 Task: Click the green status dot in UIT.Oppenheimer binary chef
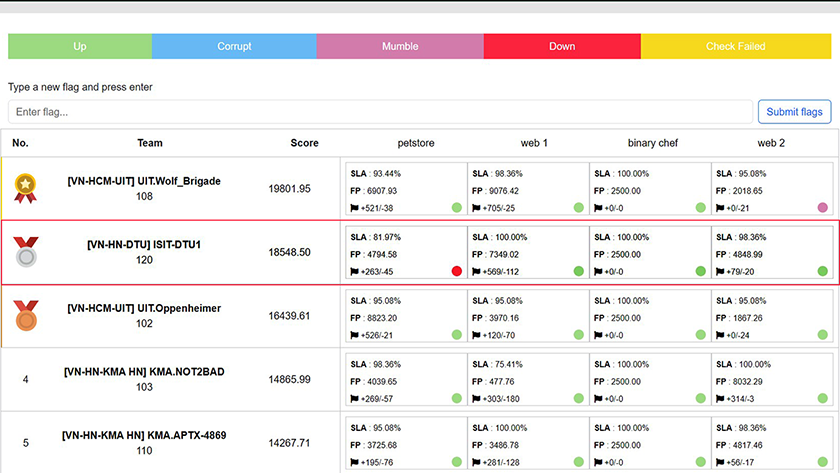tap(700, 335)
